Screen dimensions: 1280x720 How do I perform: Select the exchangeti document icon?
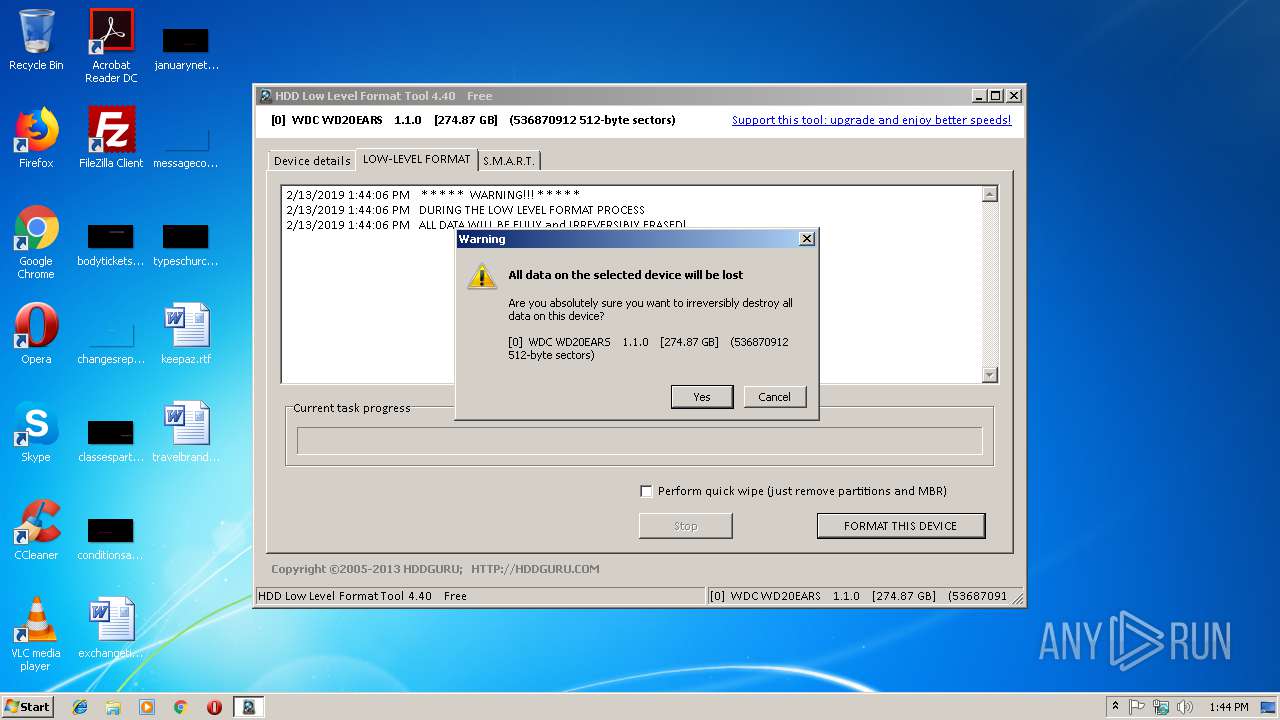coord(111,628)
